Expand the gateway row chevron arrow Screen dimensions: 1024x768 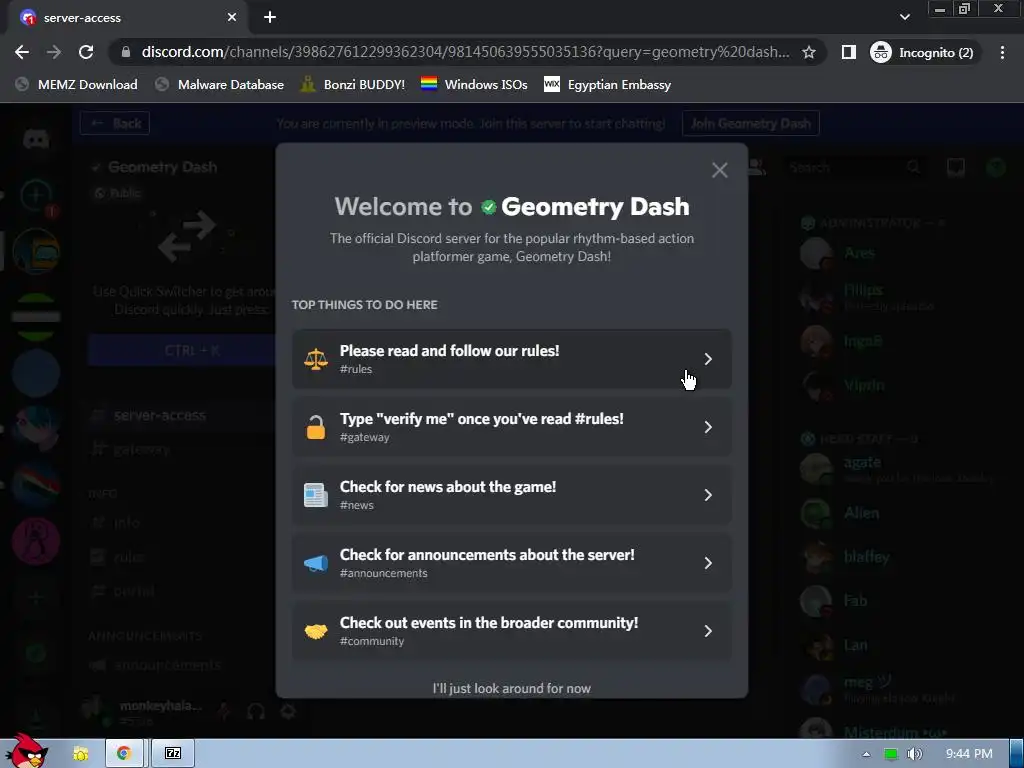pyautogui.click(x=708, y=427)
